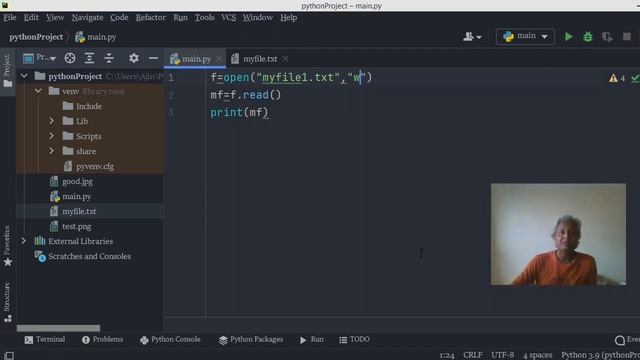Click Collapse All icon in Project toolbar
The image size is (640, 360).
pos(109,58)
